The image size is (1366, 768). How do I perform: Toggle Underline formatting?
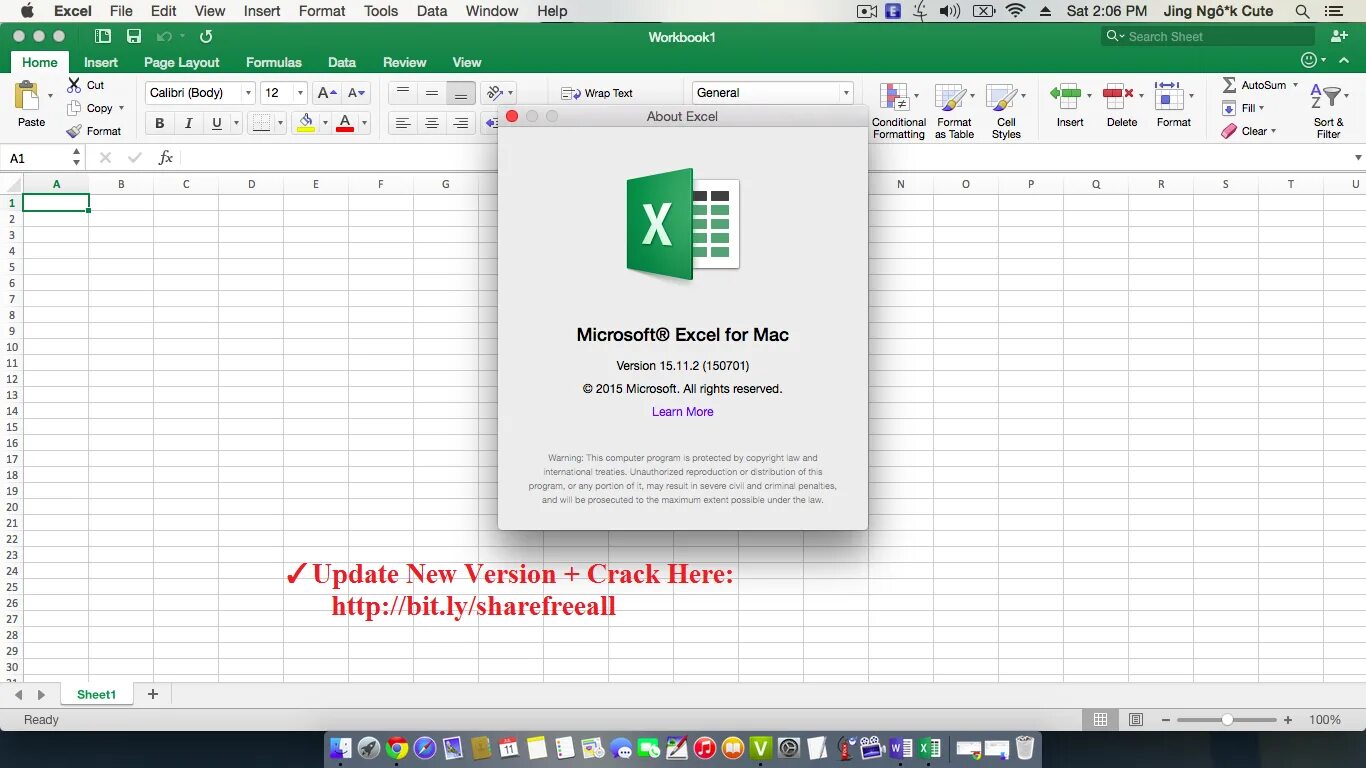[x=216, y=123]
